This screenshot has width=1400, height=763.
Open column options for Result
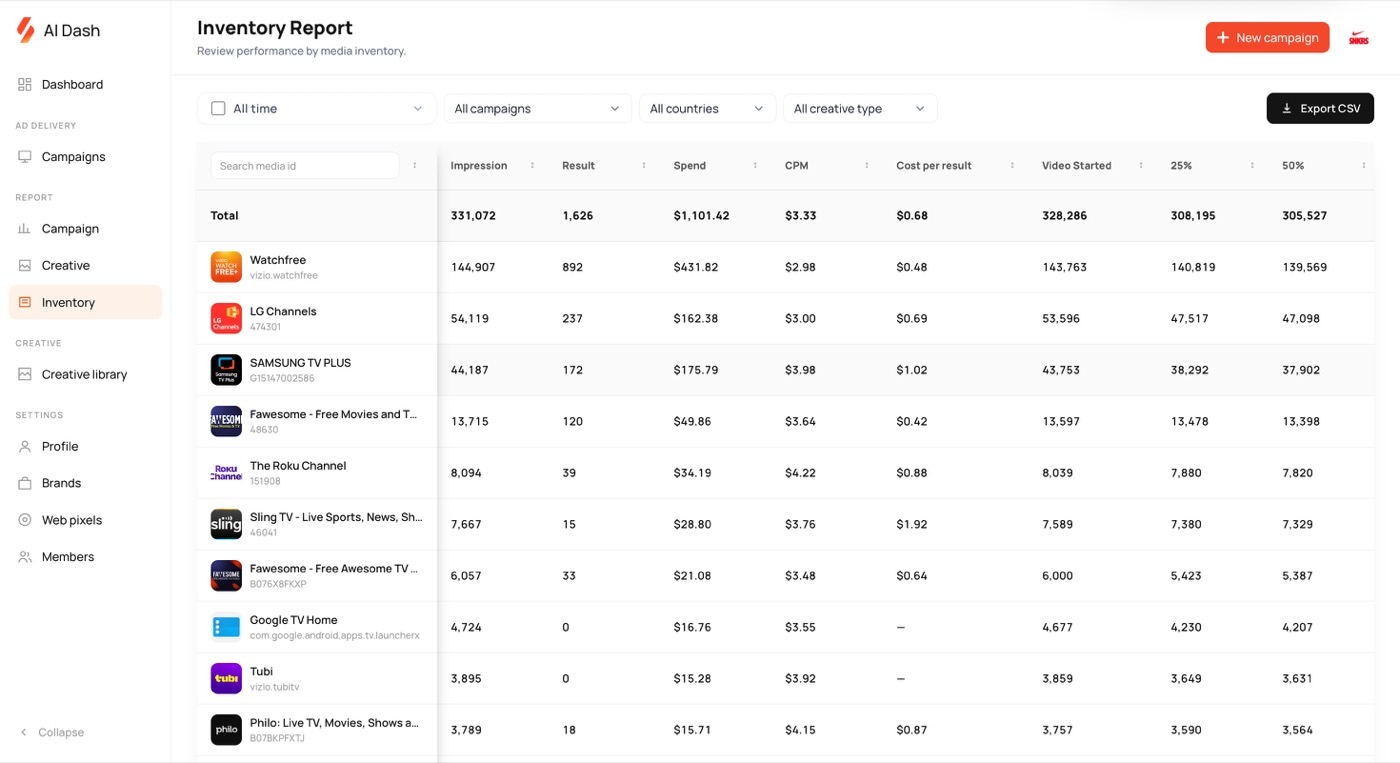tap(643, 166)
